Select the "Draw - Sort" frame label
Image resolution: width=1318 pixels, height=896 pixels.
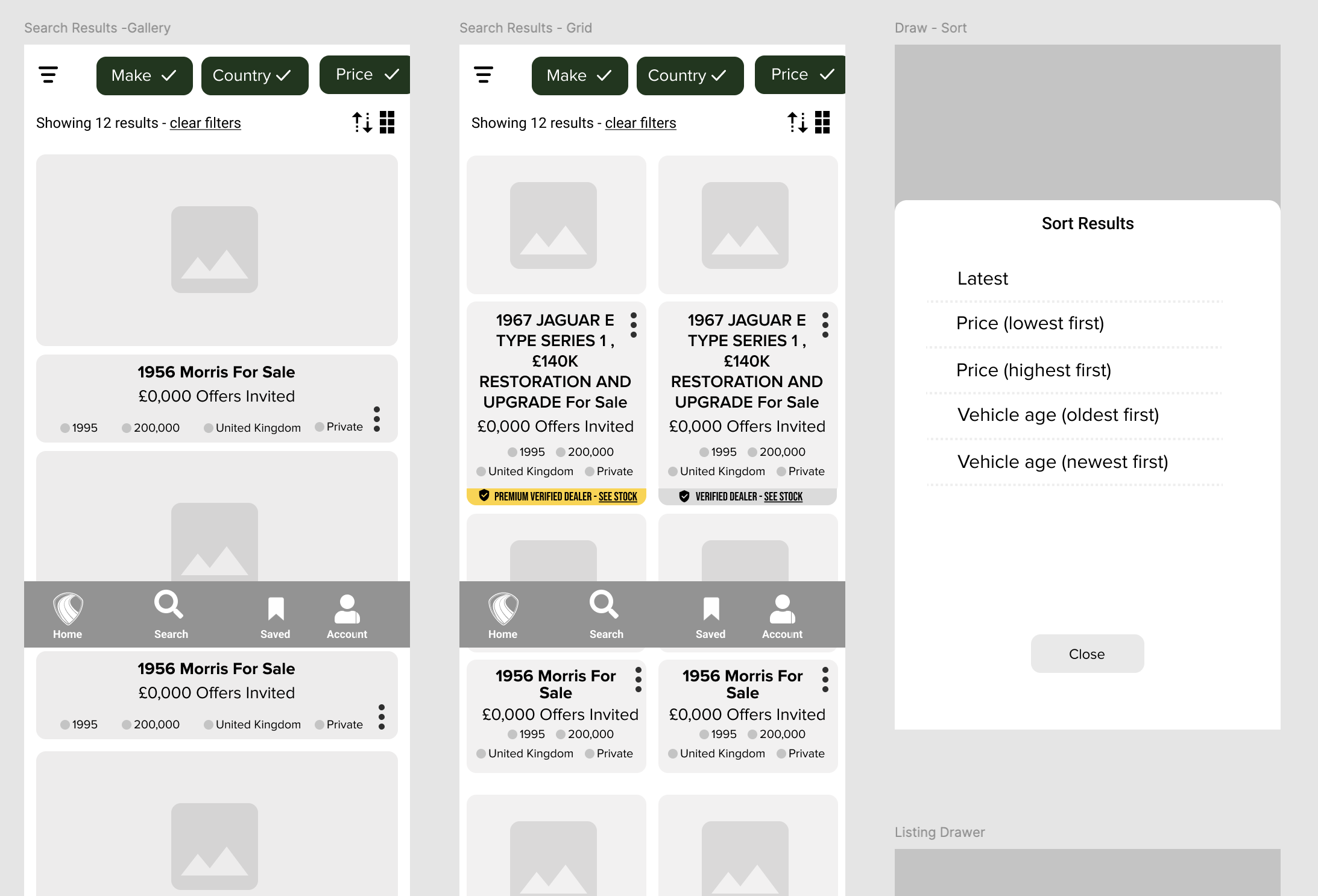(930, 28)
